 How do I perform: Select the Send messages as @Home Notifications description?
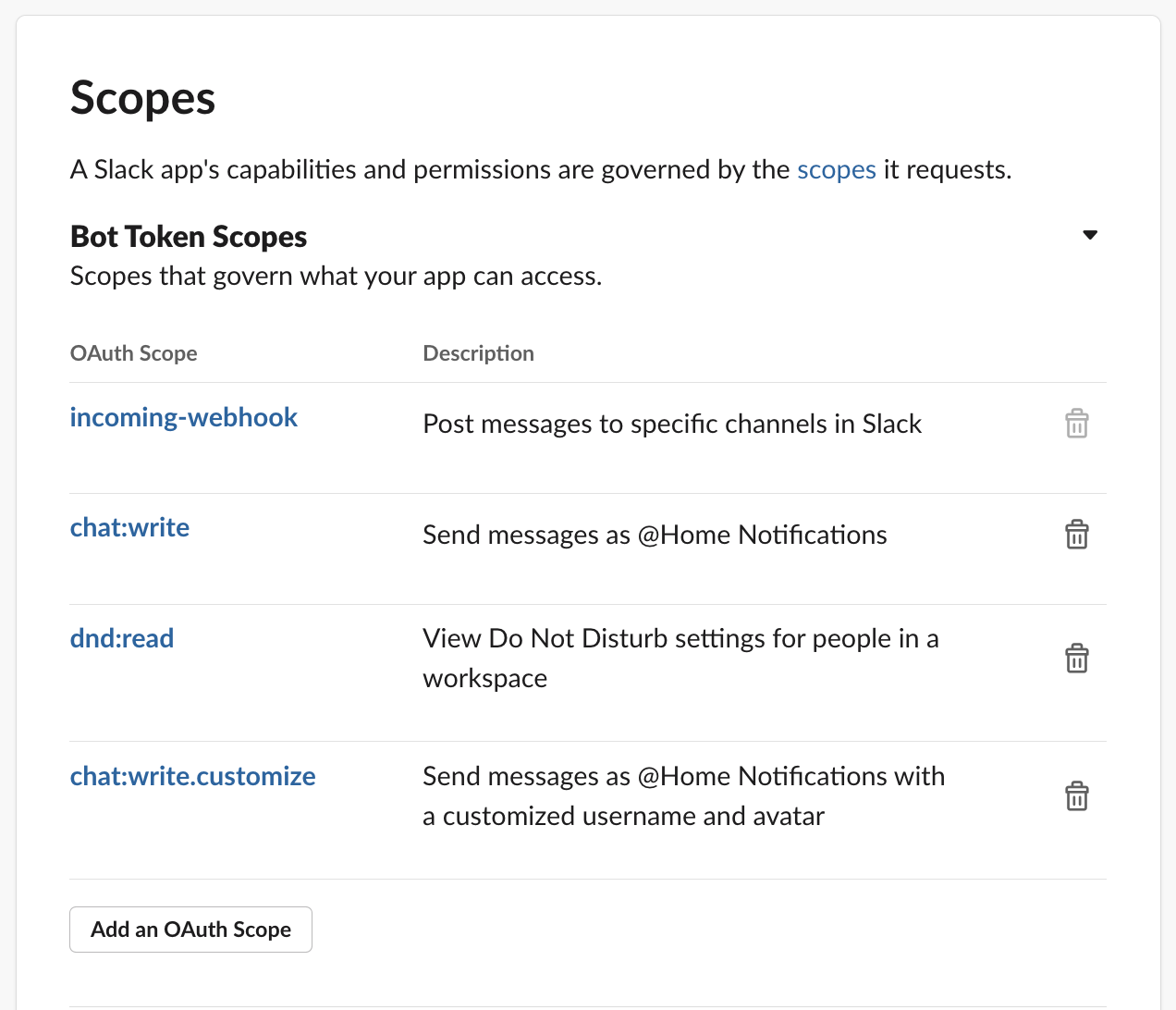pyautogui.click(x=655, y=535)
